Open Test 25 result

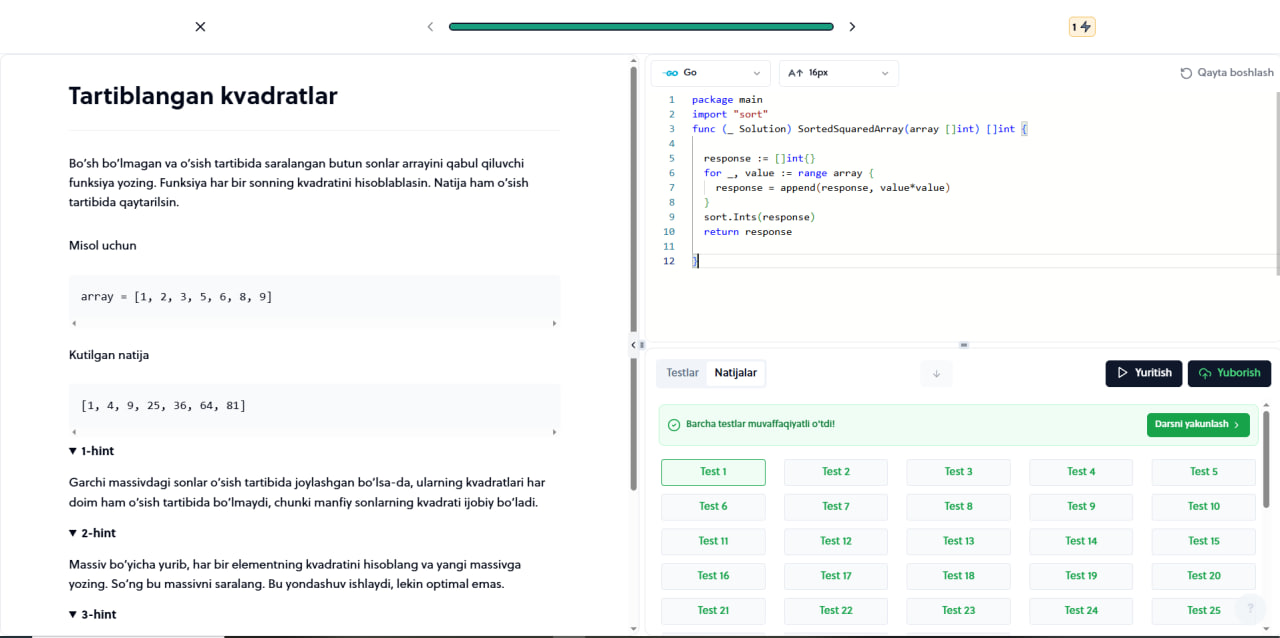[x=1204, y=611]
